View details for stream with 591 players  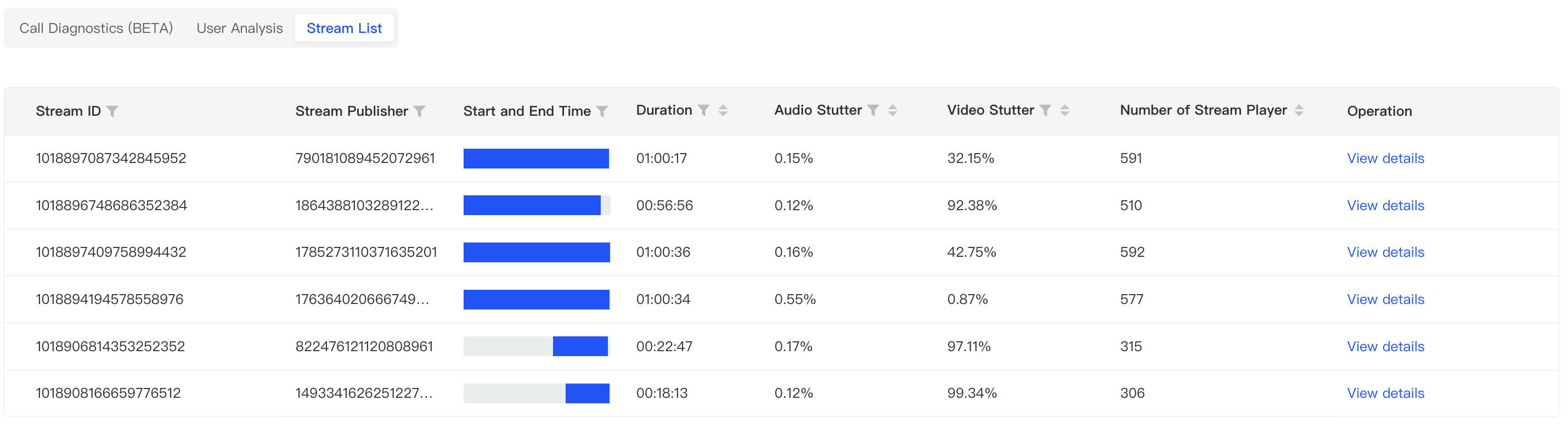click(1385, 158)
